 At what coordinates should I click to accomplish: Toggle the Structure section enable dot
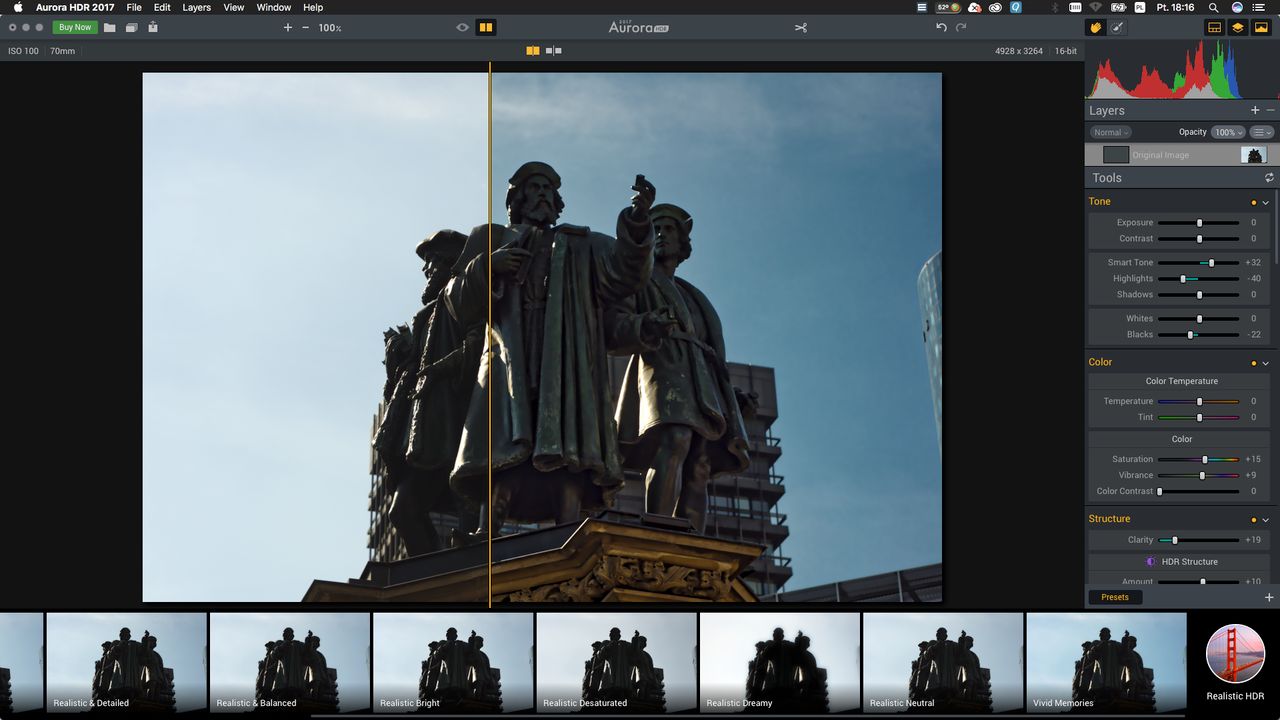click(1254, 520)
